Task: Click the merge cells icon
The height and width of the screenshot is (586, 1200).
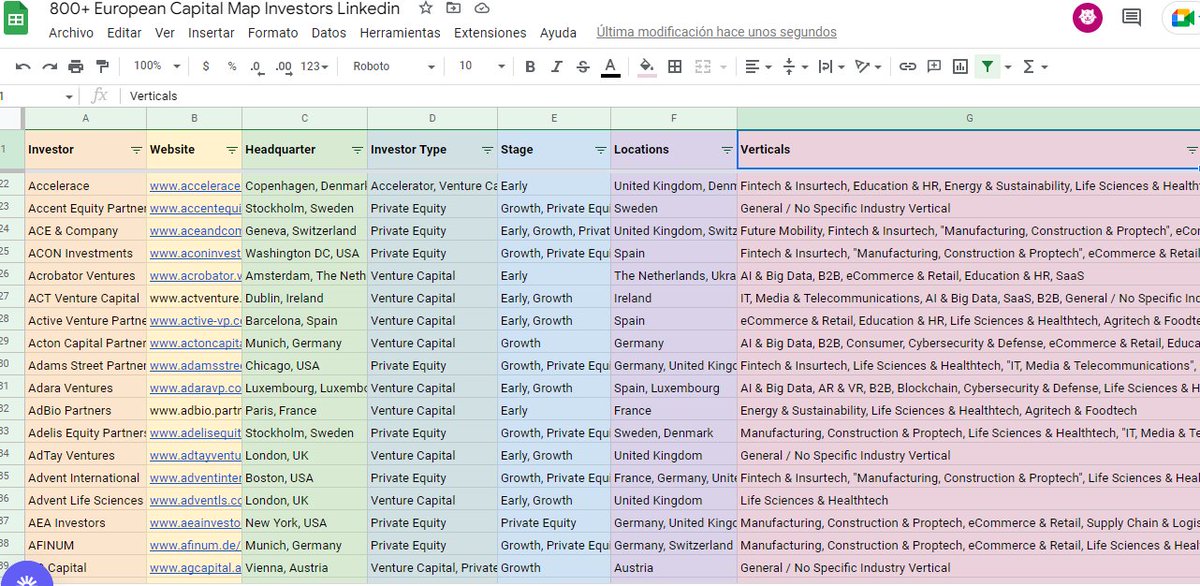Action: pyautogui.click(x=702, y=67)
